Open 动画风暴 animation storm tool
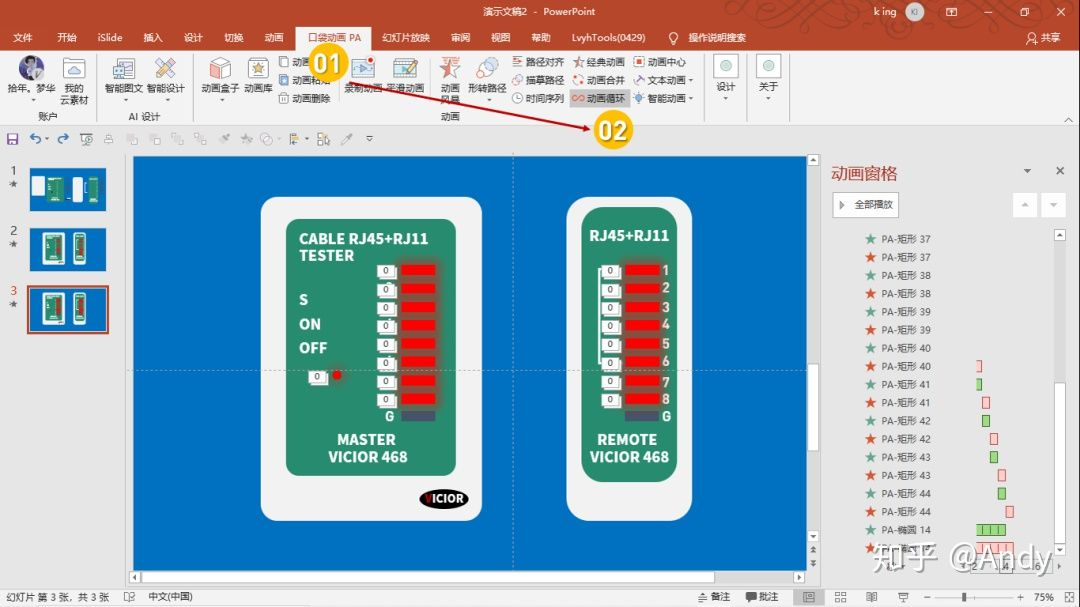1080x607 pixels. coord(450,78)
